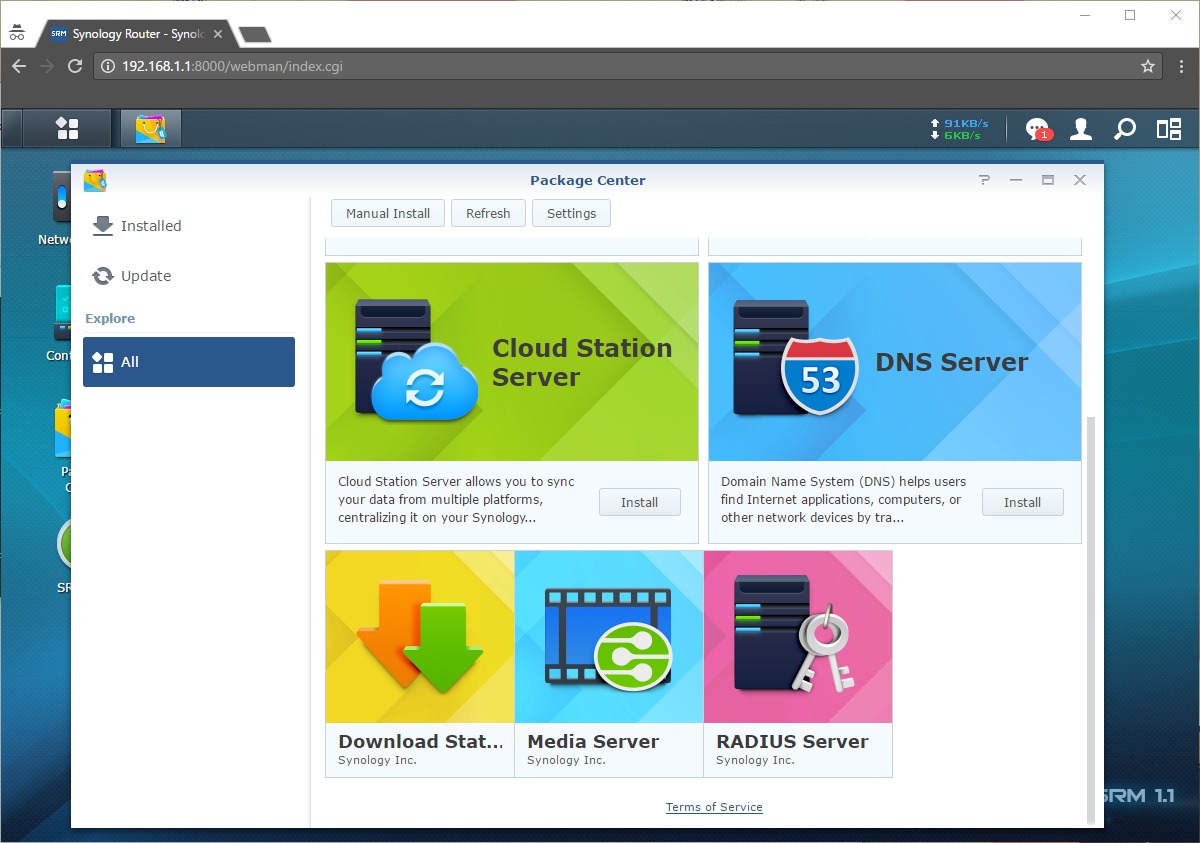This screenshot has height=843, width=1200.
Task: Click the Cloud Station Server title text
Action: 582,362
